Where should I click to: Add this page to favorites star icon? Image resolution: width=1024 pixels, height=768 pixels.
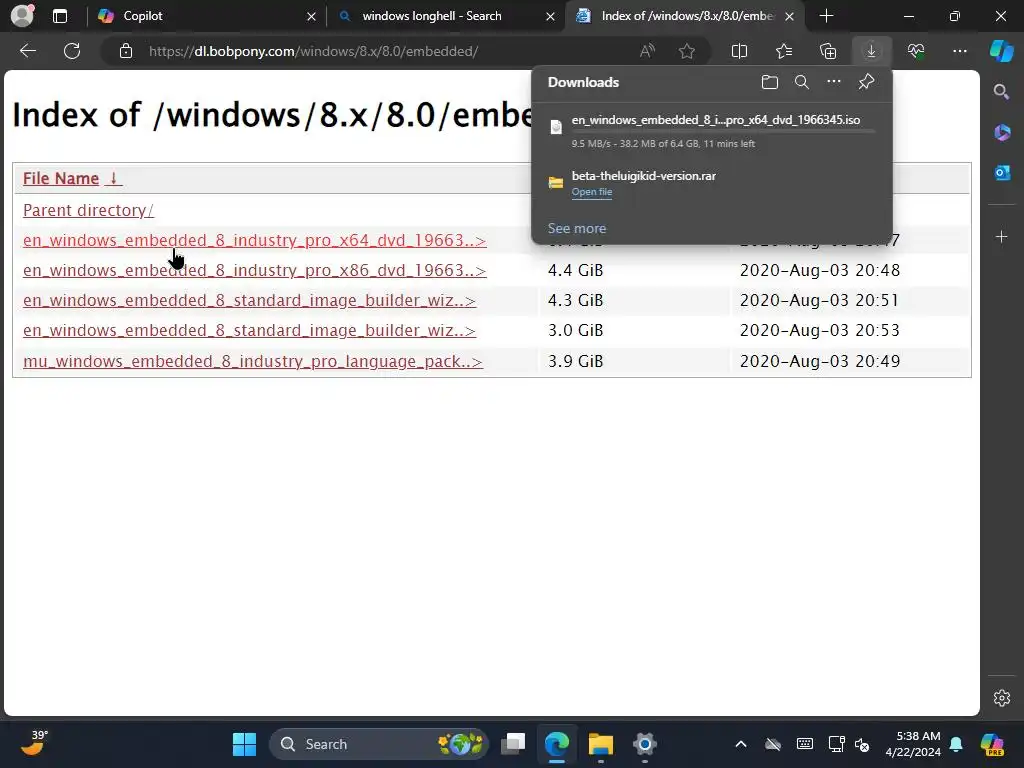[686, 51]
